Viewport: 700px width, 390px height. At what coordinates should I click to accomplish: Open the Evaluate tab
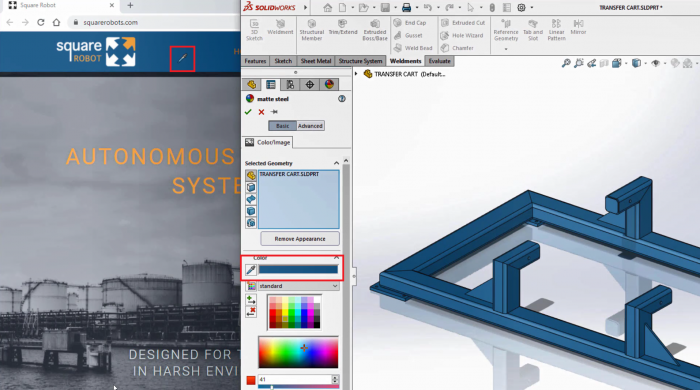(x=439, y=61)
